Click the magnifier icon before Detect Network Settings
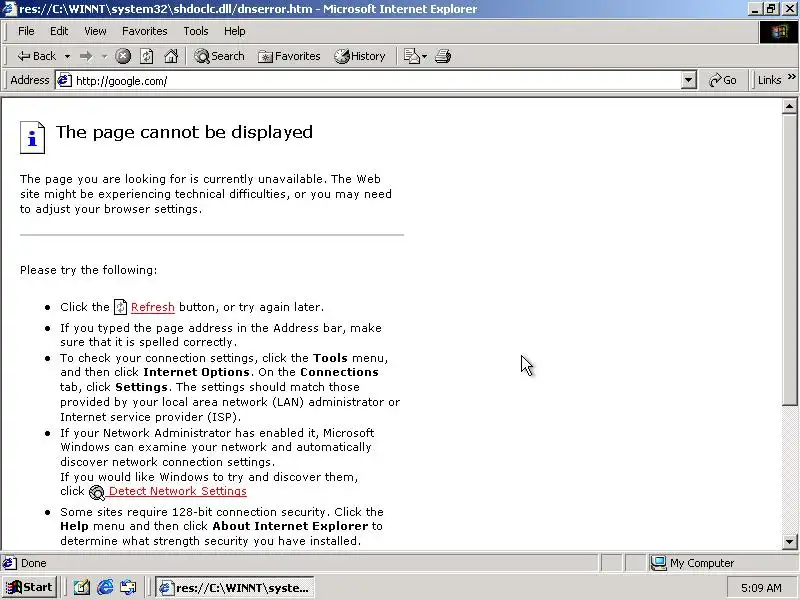 97,492
